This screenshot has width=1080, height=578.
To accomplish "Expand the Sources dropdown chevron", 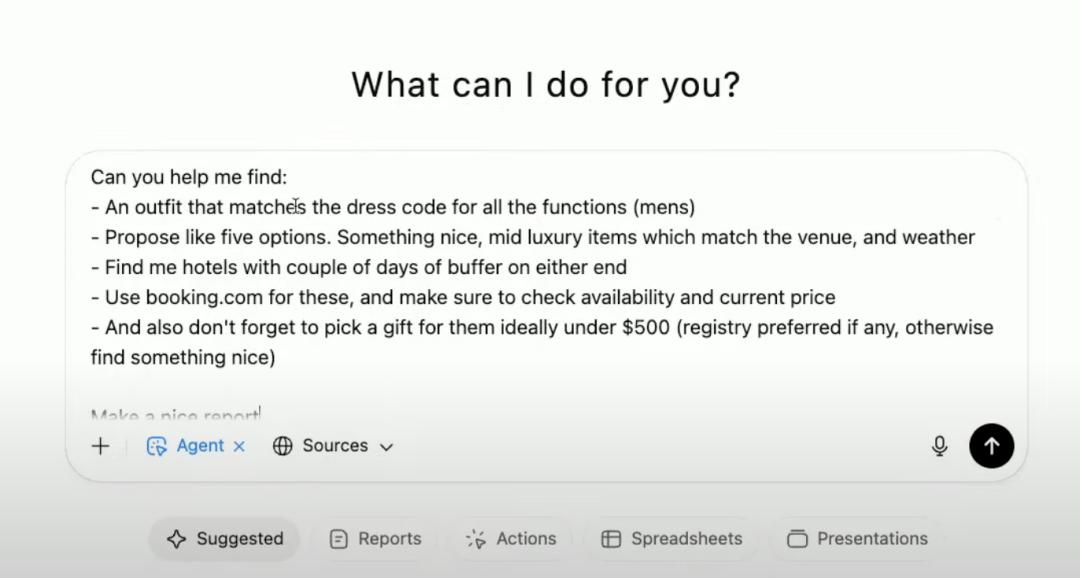I will [x=387, y=447].
